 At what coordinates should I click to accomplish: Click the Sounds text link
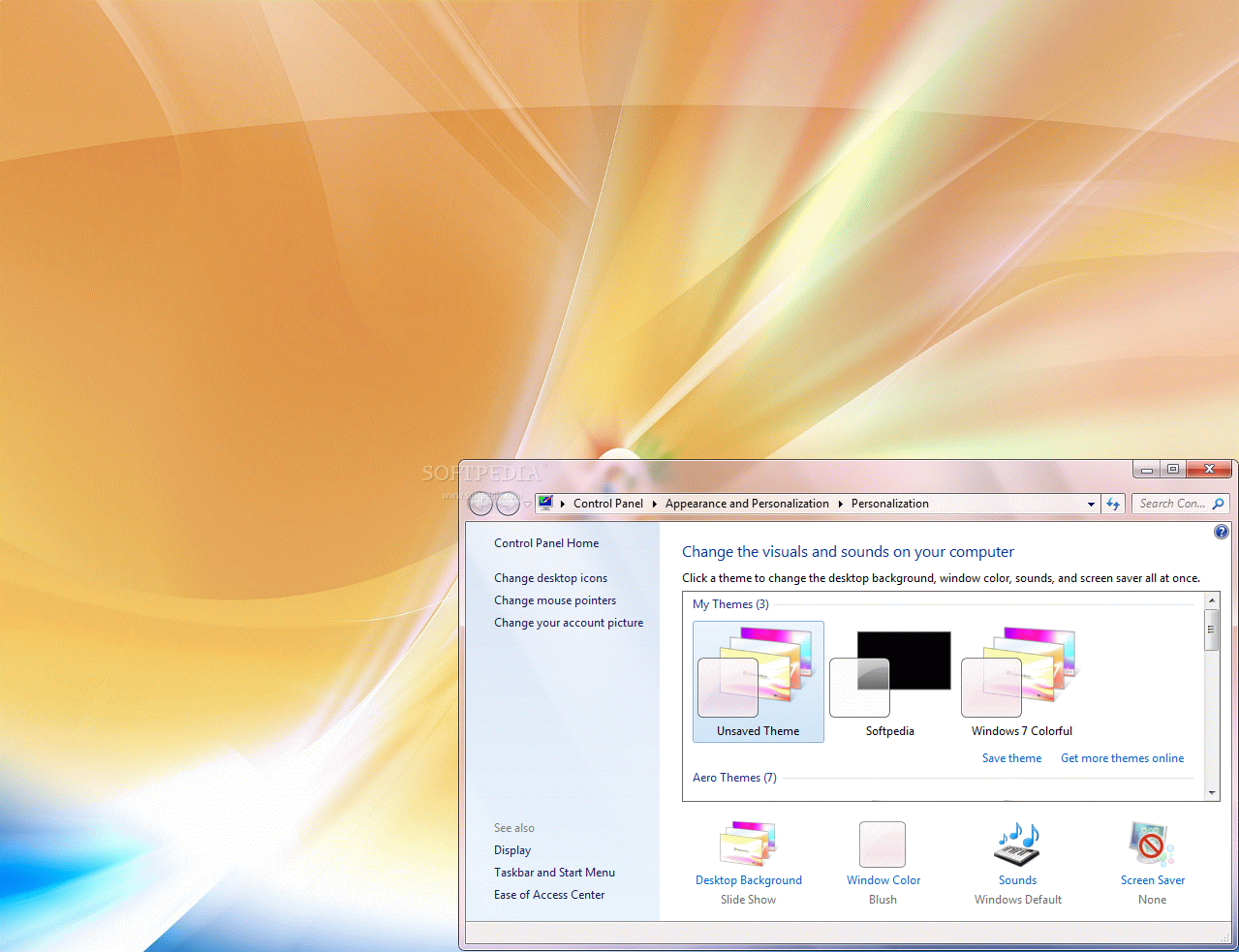(x=1017, y=880)
